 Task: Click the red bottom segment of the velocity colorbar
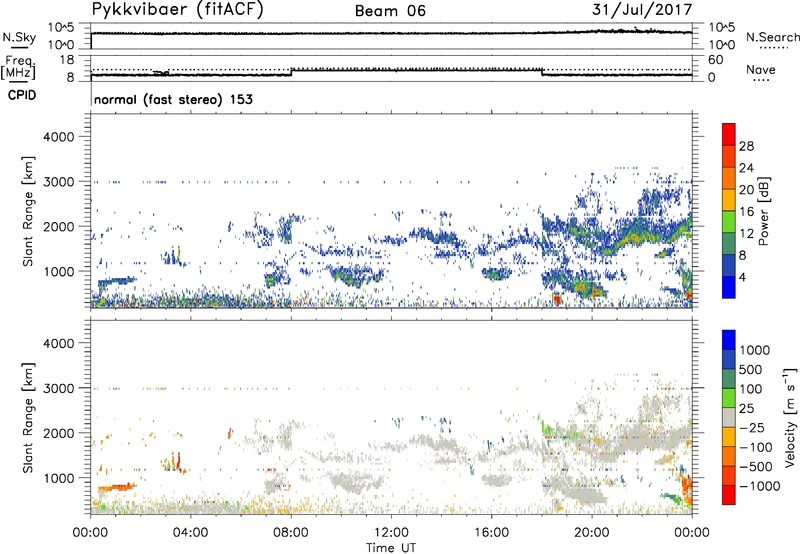pyautogui.click(x=729, y=495)
